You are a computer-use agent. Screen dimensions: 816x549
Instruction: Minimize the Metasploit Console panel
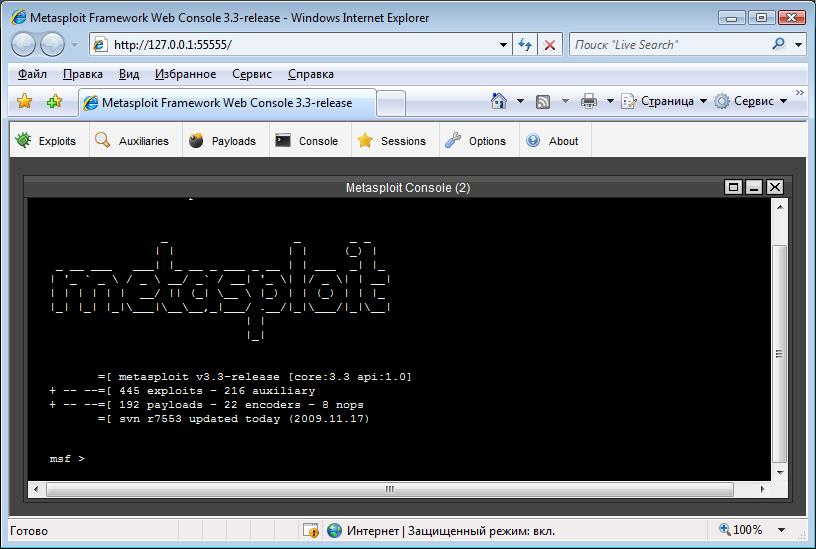tap(754, 187)
